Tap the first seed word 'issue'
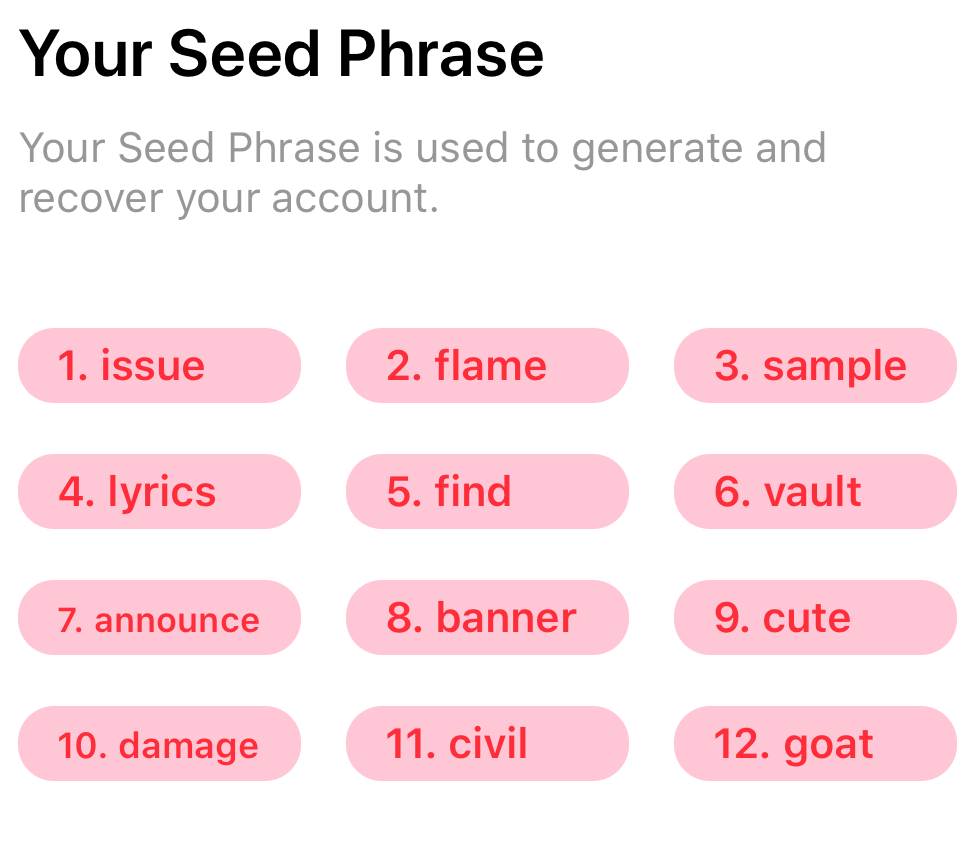973x868 pixels. point(159,366)
